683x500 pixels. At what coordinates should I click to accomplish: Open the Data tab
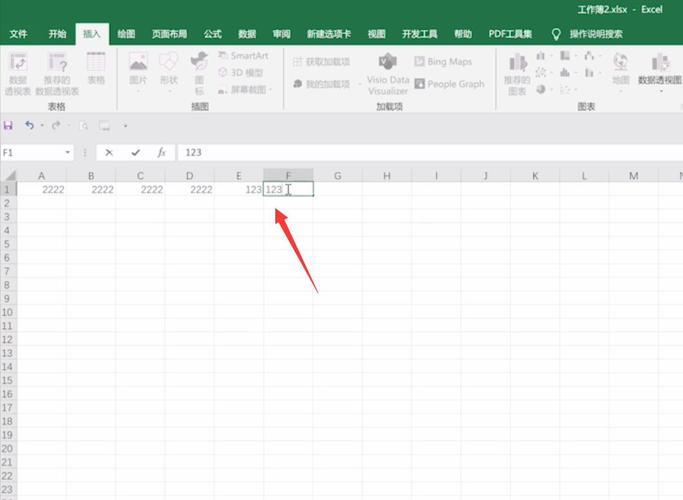(247, 34)
